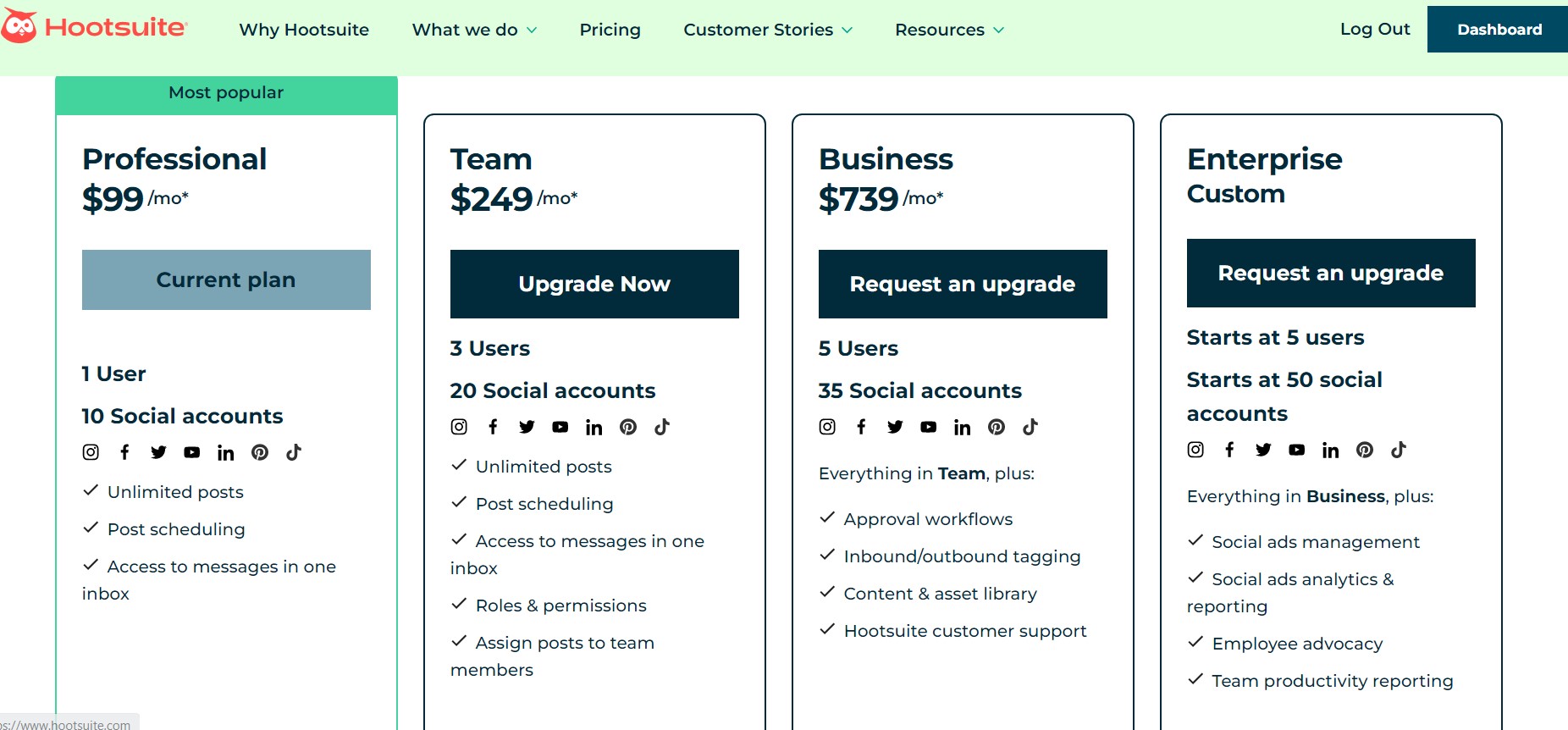Click Facebook icon in Business plan
1568x730 pixels.
(x=861, y=427)
